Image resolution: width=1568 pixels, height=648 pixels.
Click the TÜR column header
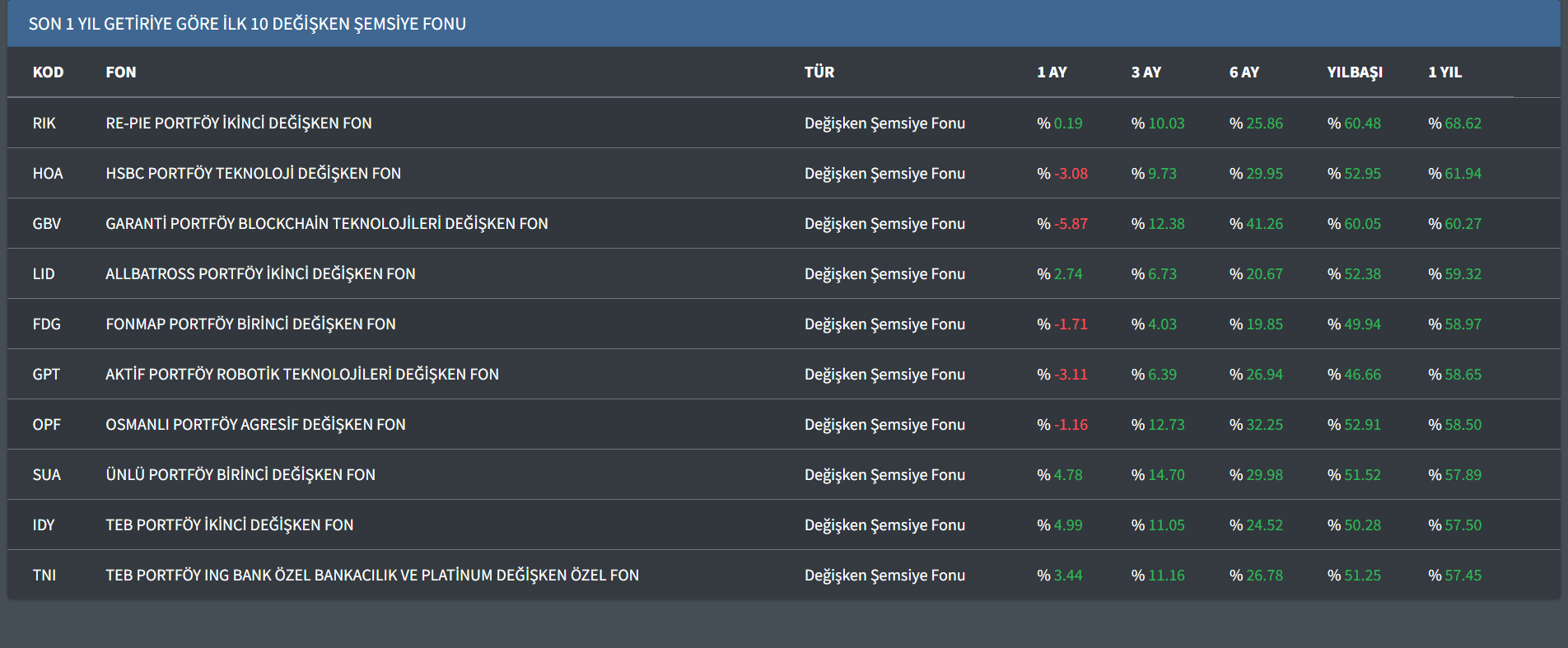click(819, 72)
